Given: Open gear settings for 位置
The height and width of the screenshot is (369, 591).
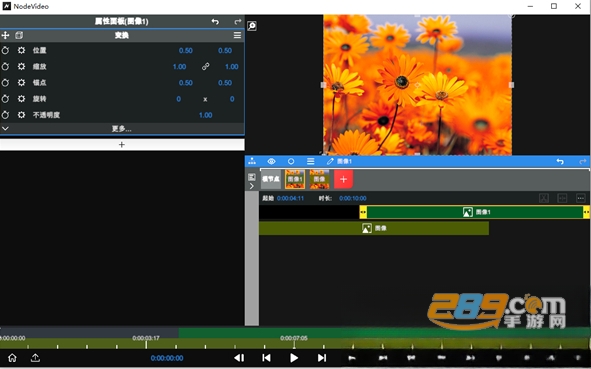Looking at the screenshot, I should 21,50.
